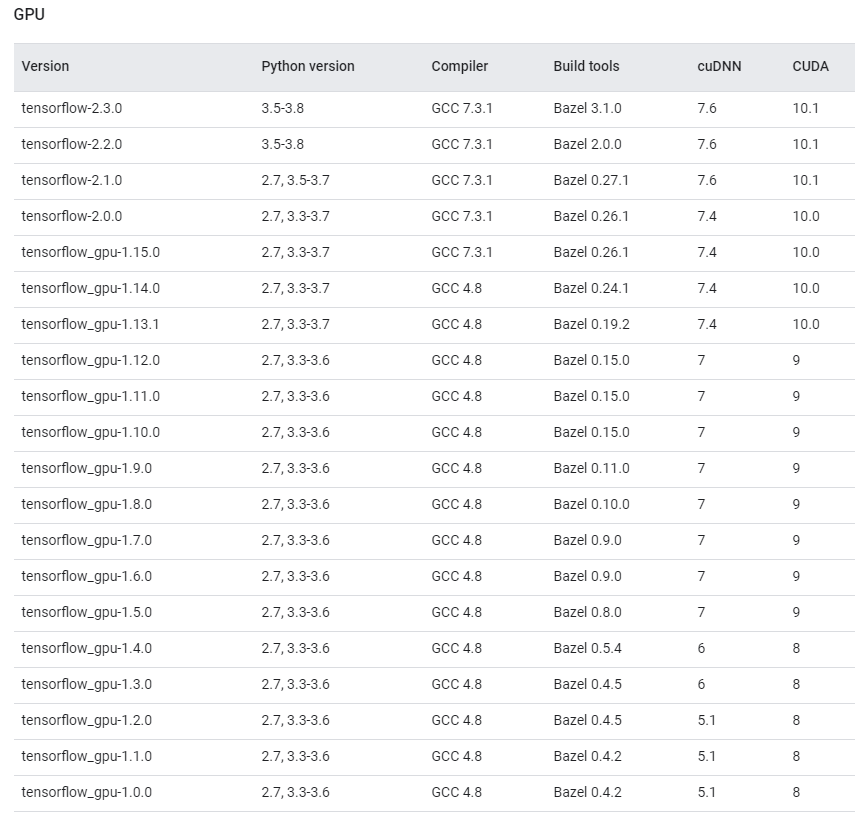Select the 'tensorflow_gpu-1.15.0' cell
This screenshot has height=816, width=855.
[x=91, y=253]
